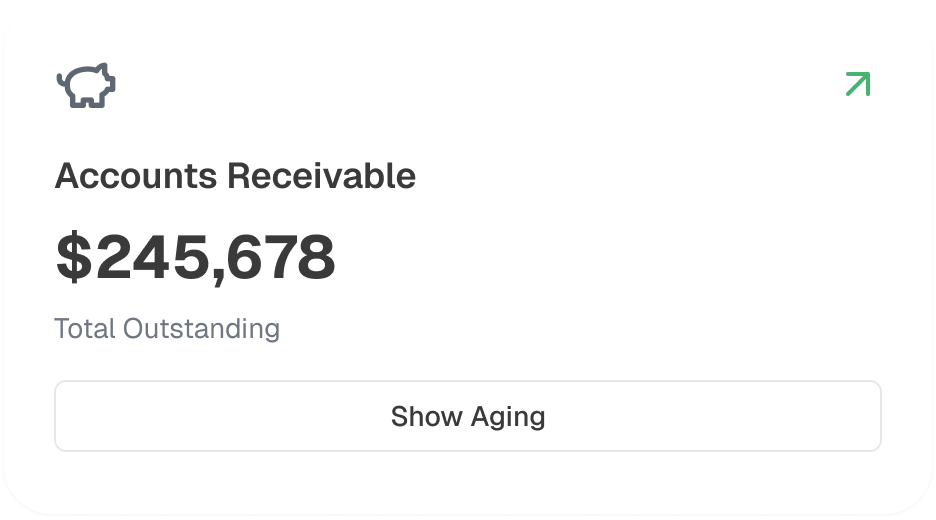Select the Accounts Receivable card's pig icon
Screen dimensions: 936x520
[x=86, y=86]
